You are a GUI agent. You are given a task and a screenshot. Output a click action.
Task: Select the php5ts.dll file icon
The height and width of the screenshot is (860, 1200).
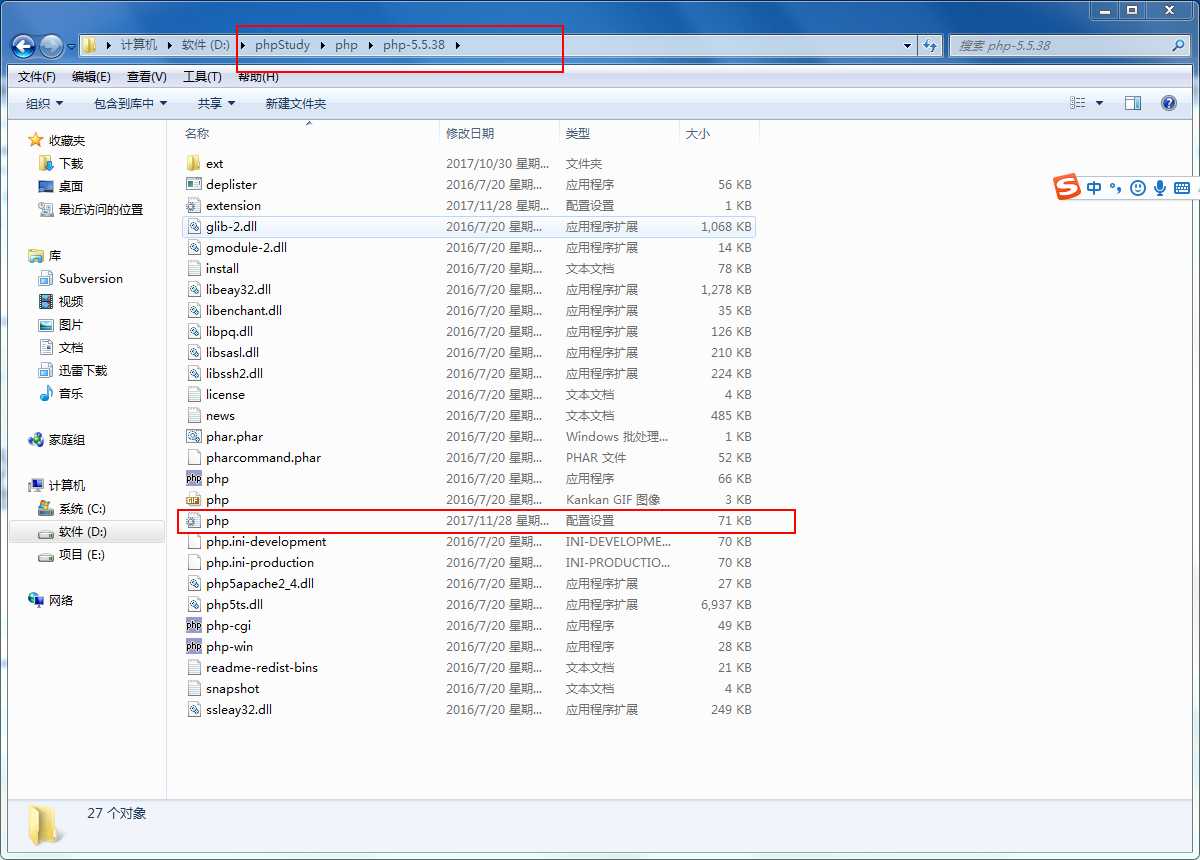tap(194, 604)
